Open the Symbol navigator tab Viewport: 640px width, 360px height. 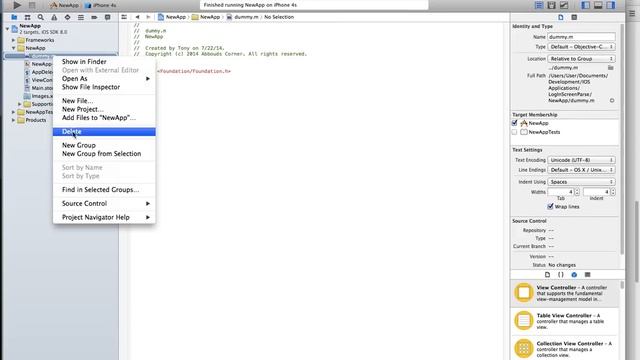pos(27,17)
